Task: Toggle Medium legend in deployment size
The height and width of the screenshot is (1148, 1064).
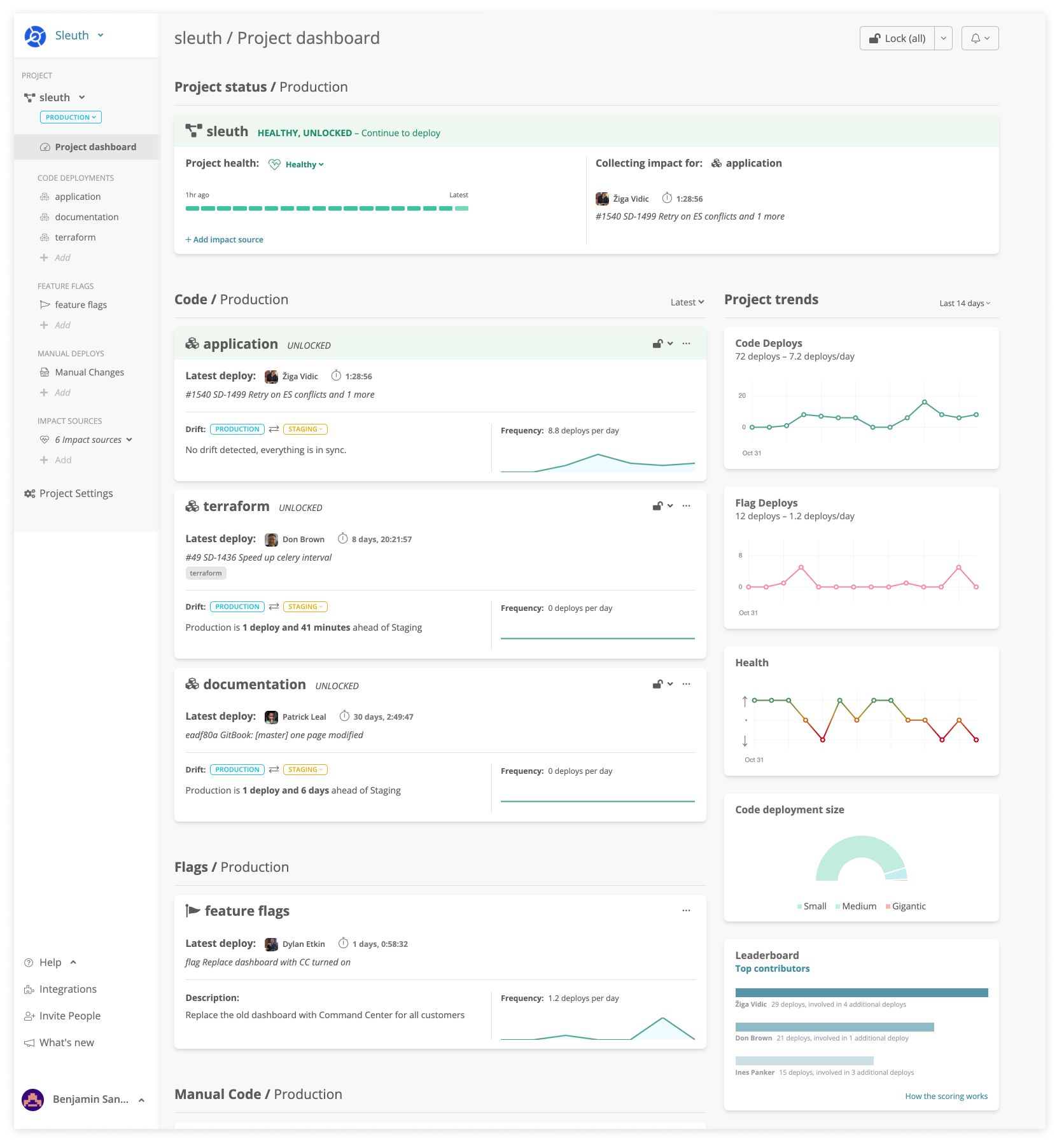Action: [x=856, y=907]
